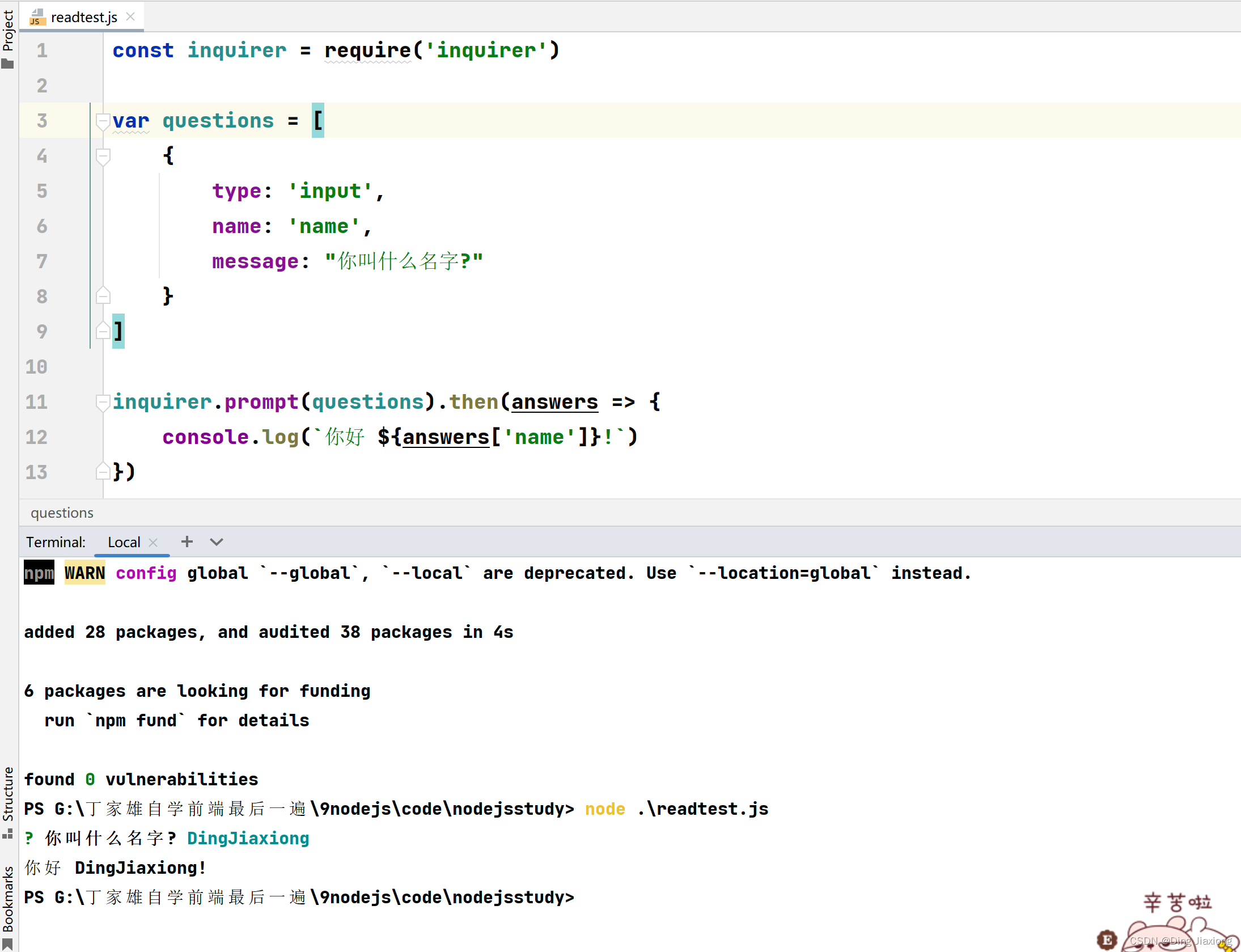Close the readtest.js editor tab
This screenshot has width=1241, height=952.
click(130, 16)
